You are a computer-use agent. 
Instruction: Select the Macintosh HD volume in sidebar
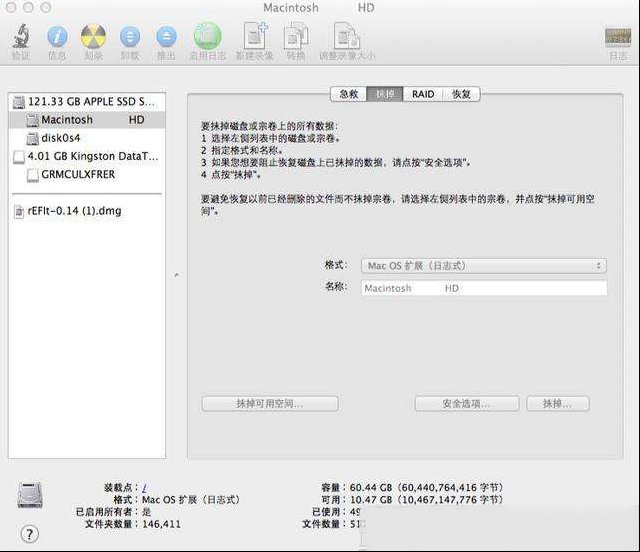click(87, 120)
